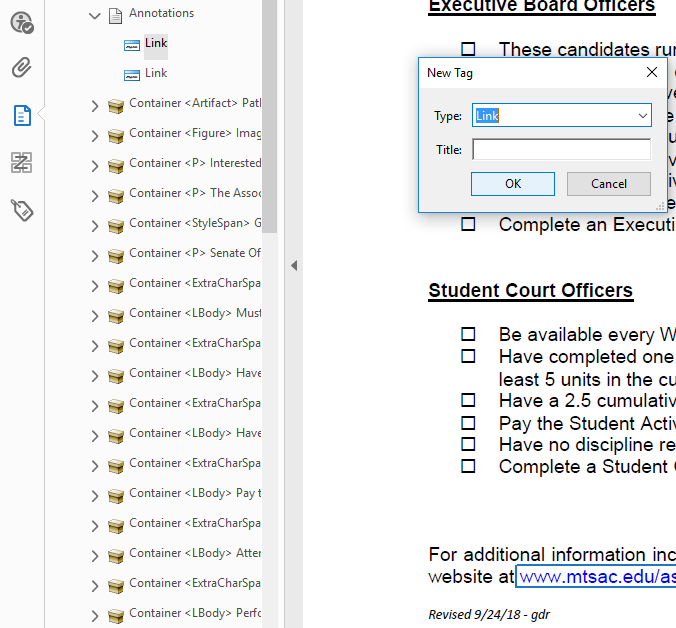This screenshot has width=676, height=628.
Task: Click the 'Executive Board Officers' heading
Action: point(542,6)
